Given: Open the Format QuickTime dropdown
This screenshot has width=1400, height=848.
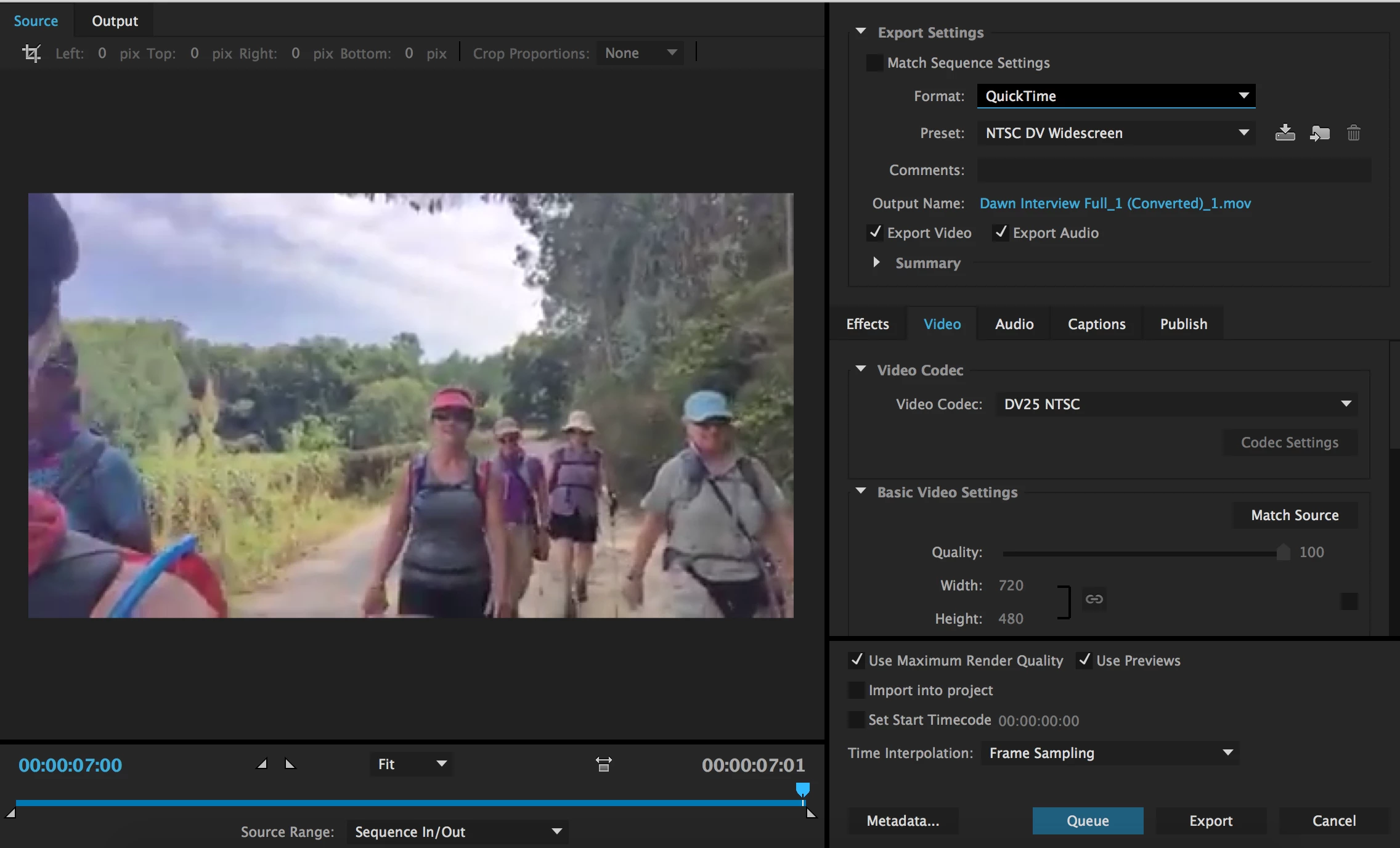Looking at the screenshot, I should click(1116, 96).
